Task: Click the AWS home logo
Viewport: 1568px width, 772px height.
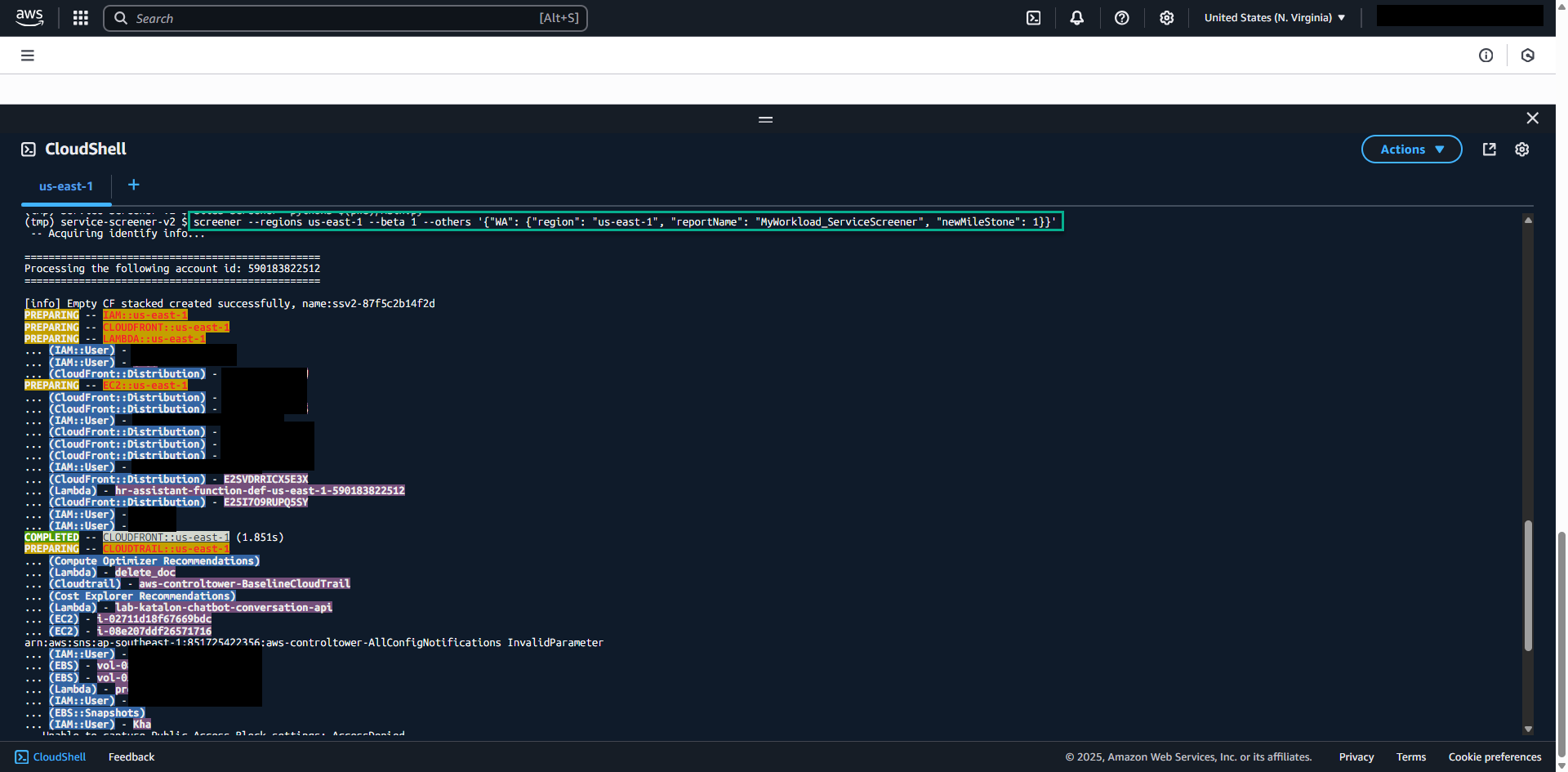Action: pos(29,17)
